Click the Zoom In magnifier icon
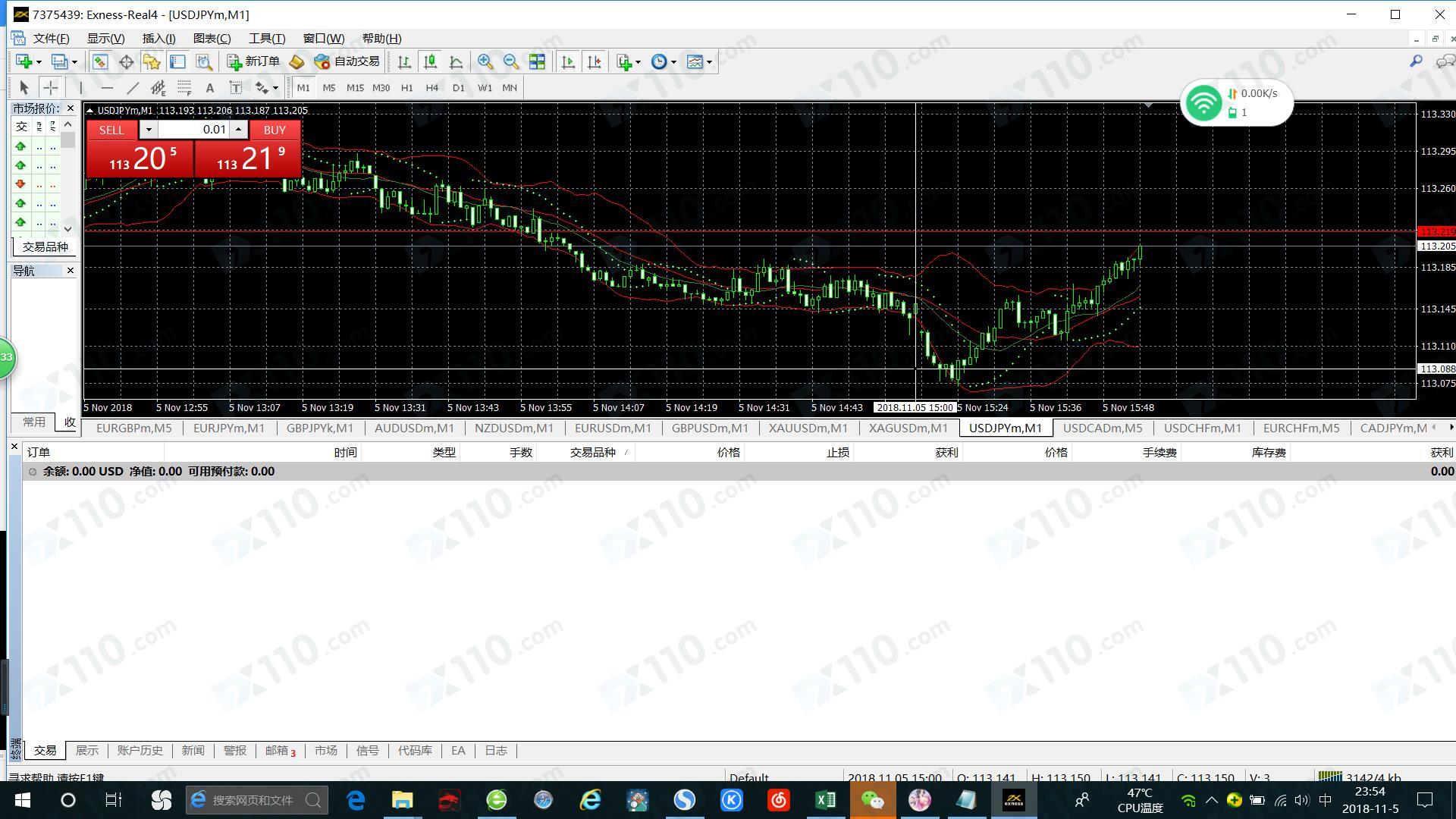 coord(485,62)
